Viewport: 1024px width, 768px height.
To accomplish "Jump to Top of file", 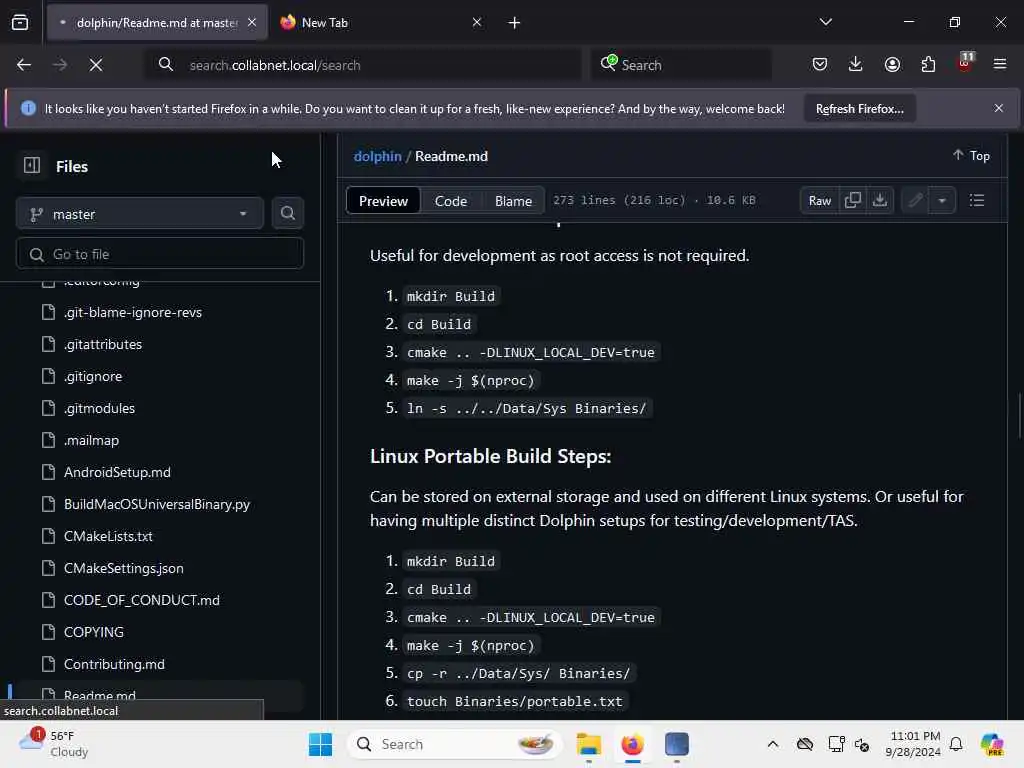I will (x=971, y=155).
